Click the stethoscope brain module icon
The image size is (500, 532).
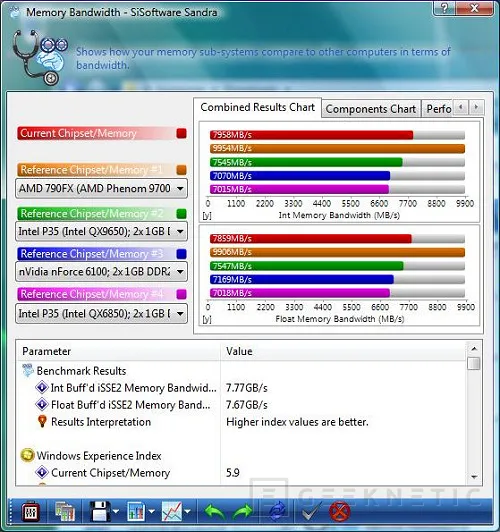pos(40,57)
